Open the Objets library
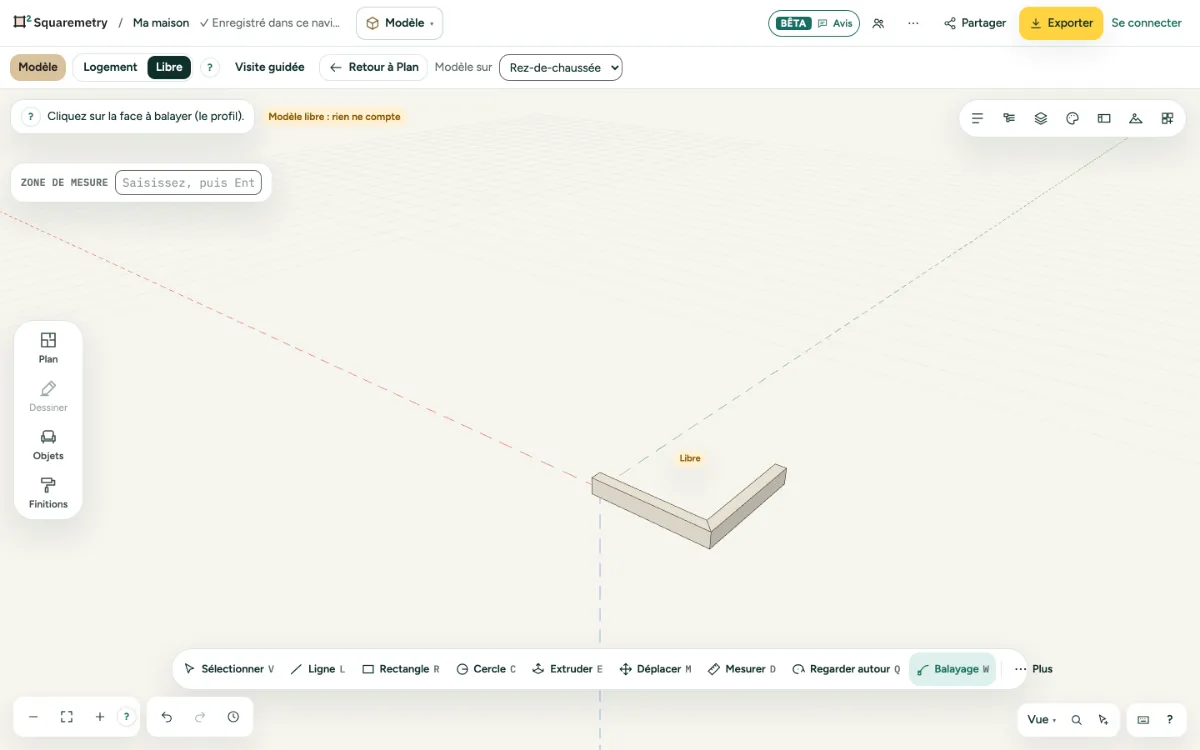 pos(48,445)
